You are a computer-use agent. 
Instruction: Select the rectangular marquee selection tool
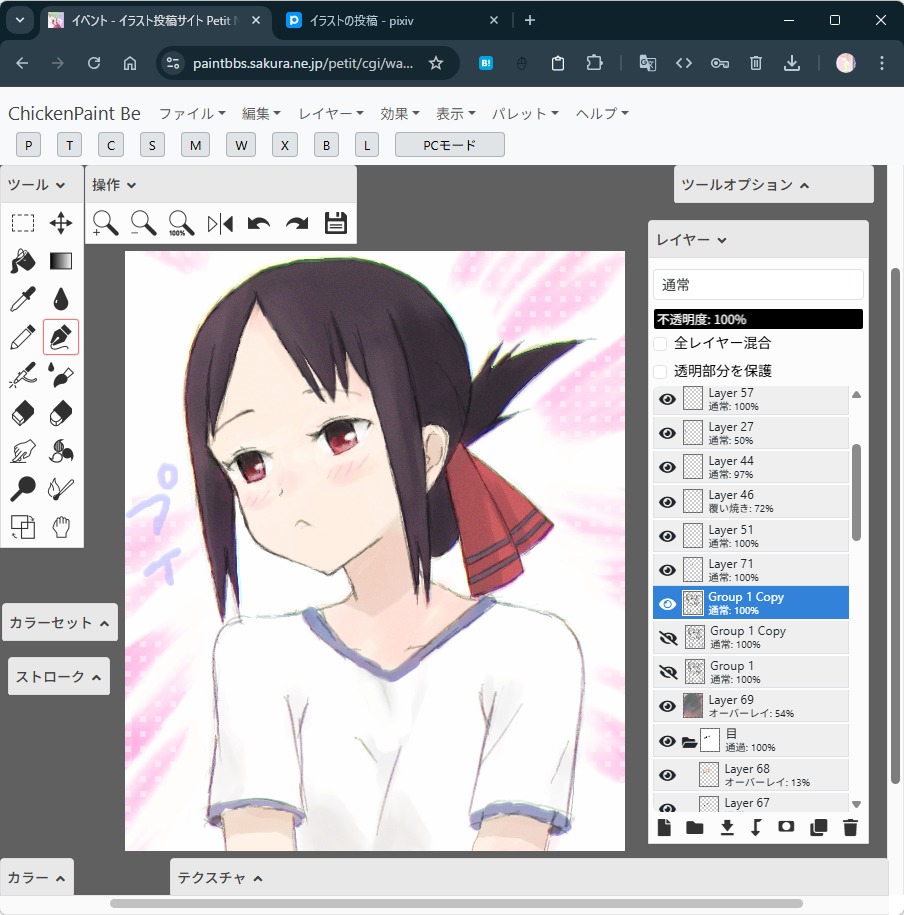pyautogui.click(x=23, y=223)
